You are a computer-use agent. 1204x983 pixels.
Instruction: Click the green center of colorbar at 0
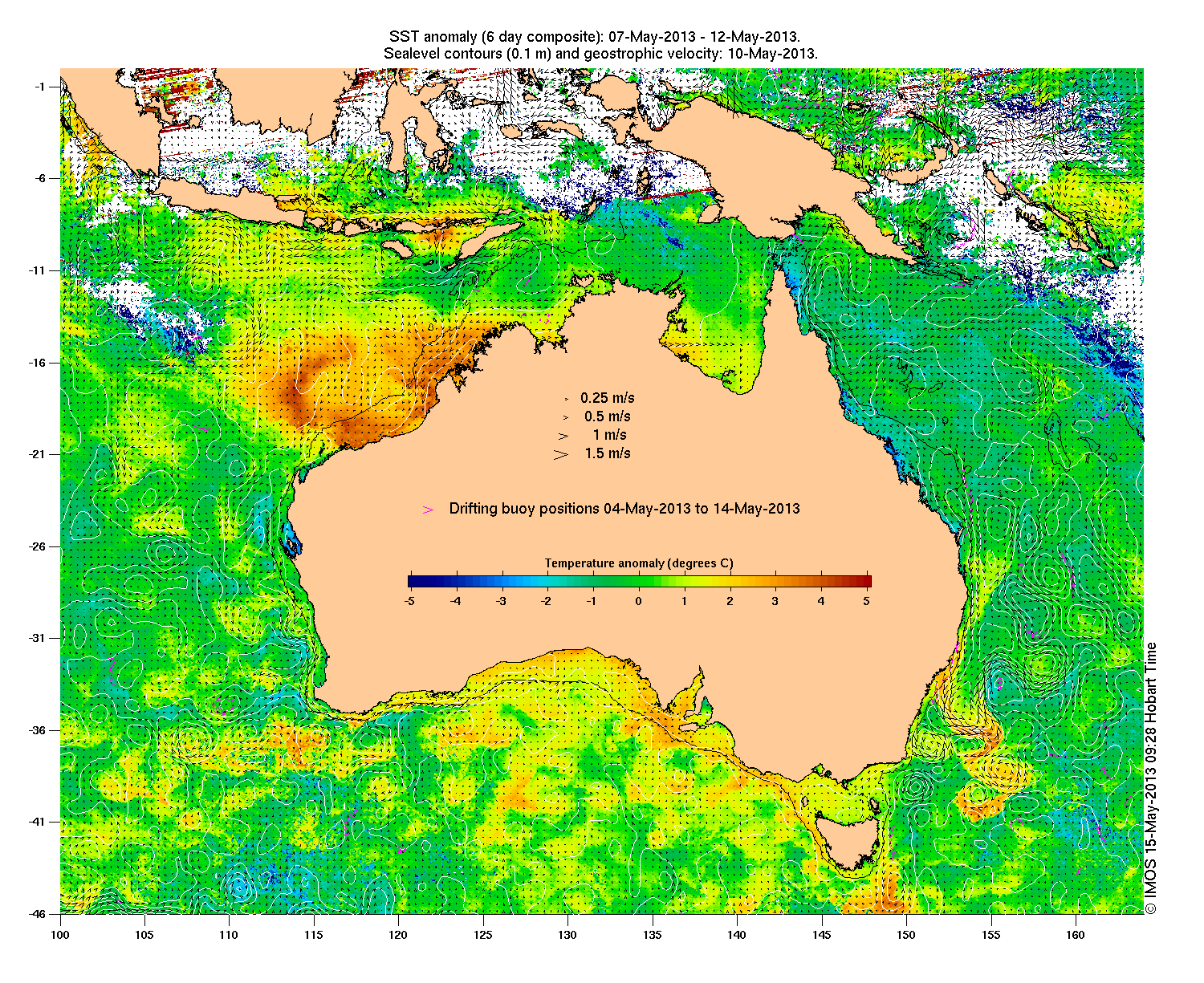(x=639, y=582)
